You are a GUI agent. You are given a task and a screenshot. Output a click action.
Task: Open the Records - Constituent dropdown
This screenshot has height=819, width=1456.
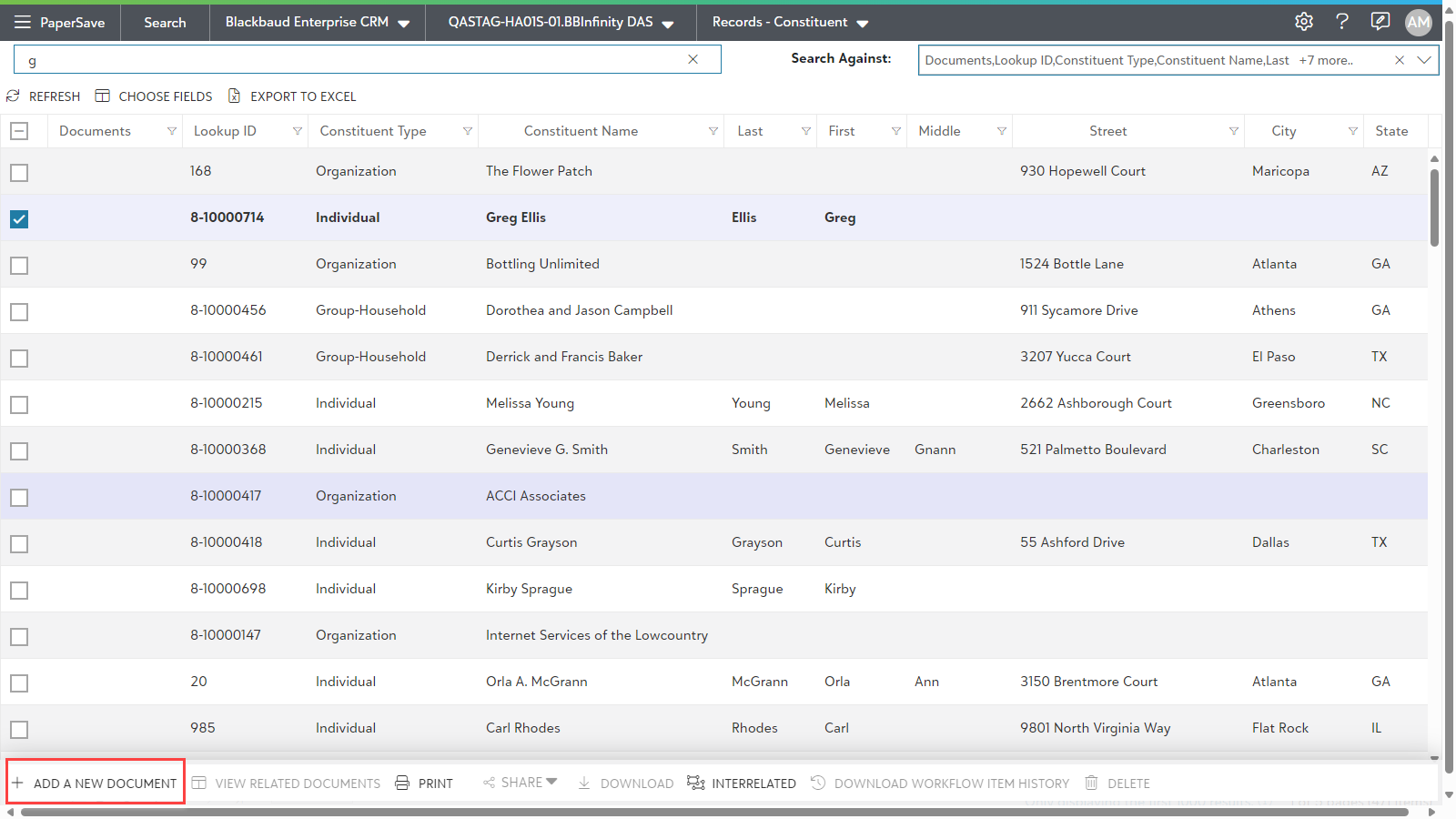click(863, 23)
